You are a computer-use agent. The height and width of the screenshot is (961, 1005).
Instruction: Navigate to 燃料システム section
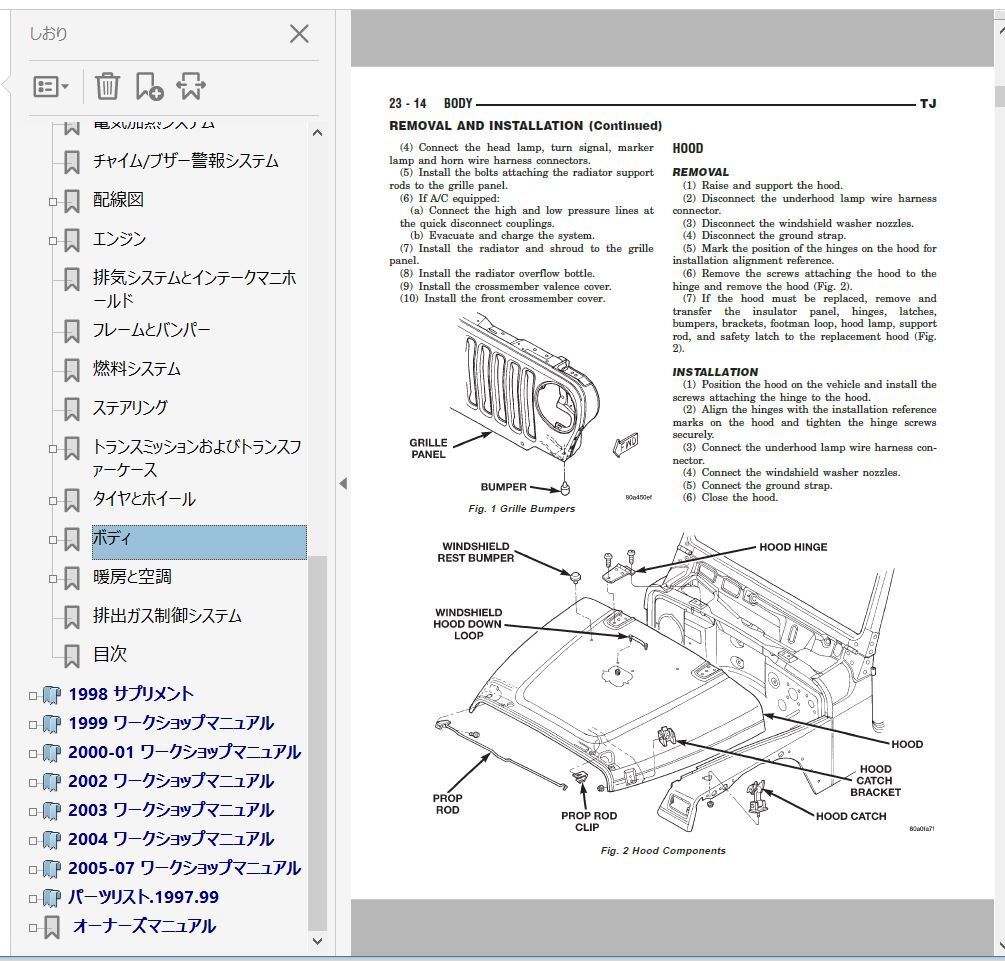point(137,369)
